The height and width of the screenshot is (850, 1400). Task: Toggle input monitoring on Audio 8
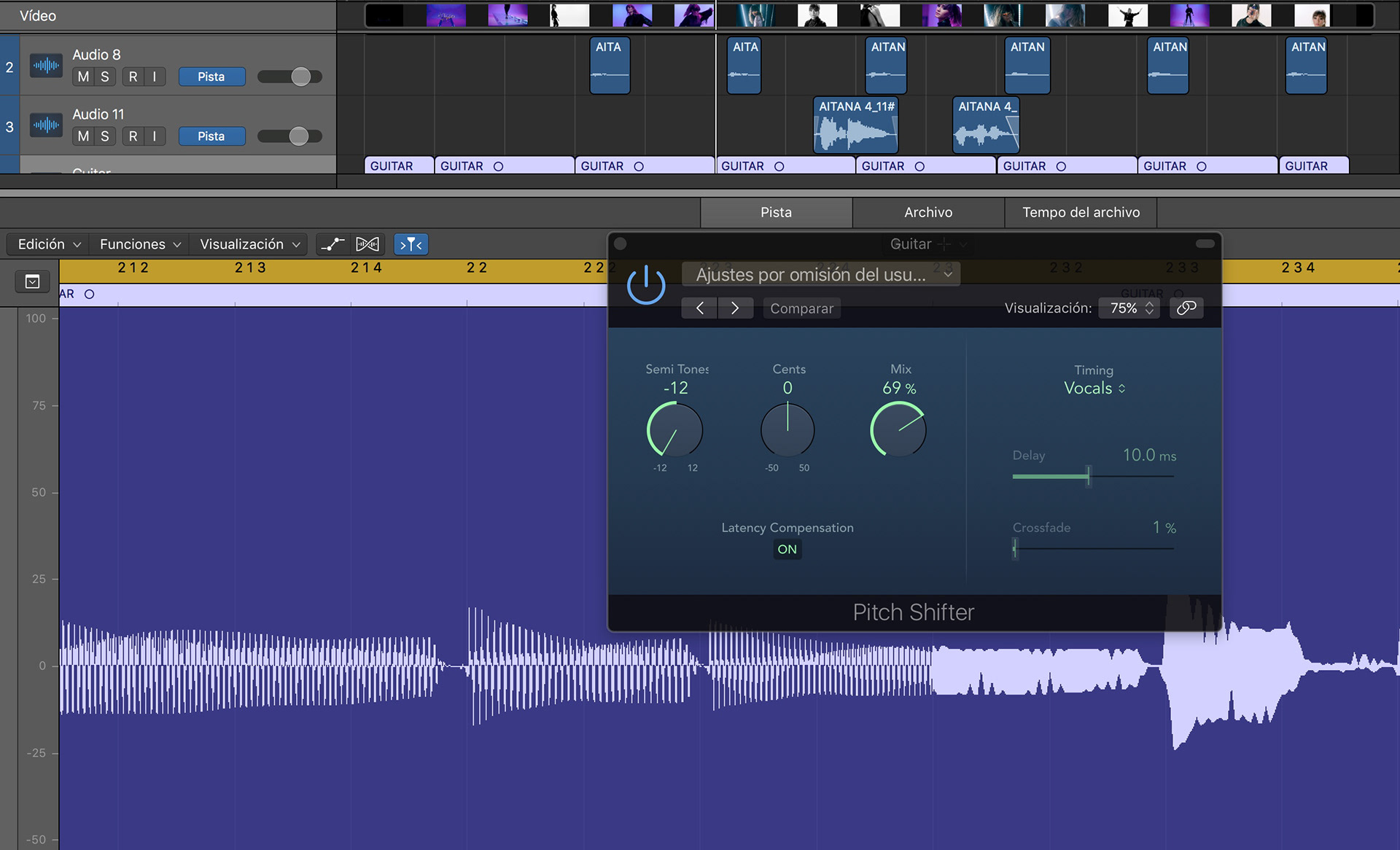(155, 77)
